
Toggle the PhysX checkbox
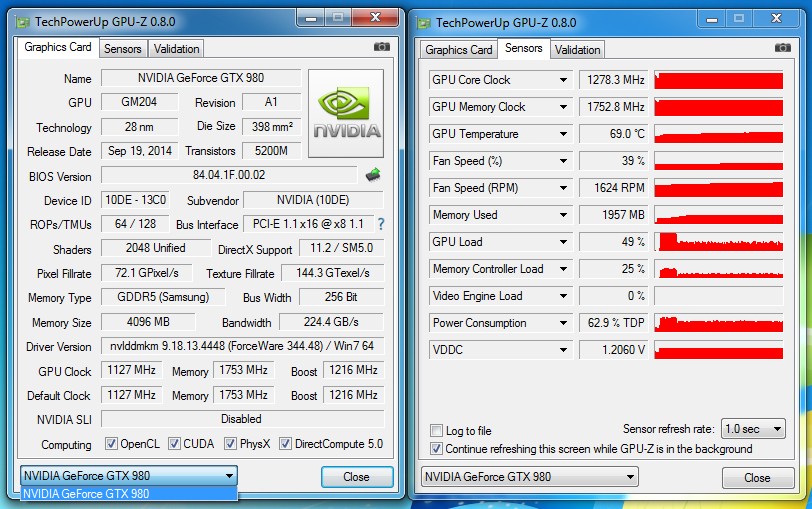click(230, 444)
